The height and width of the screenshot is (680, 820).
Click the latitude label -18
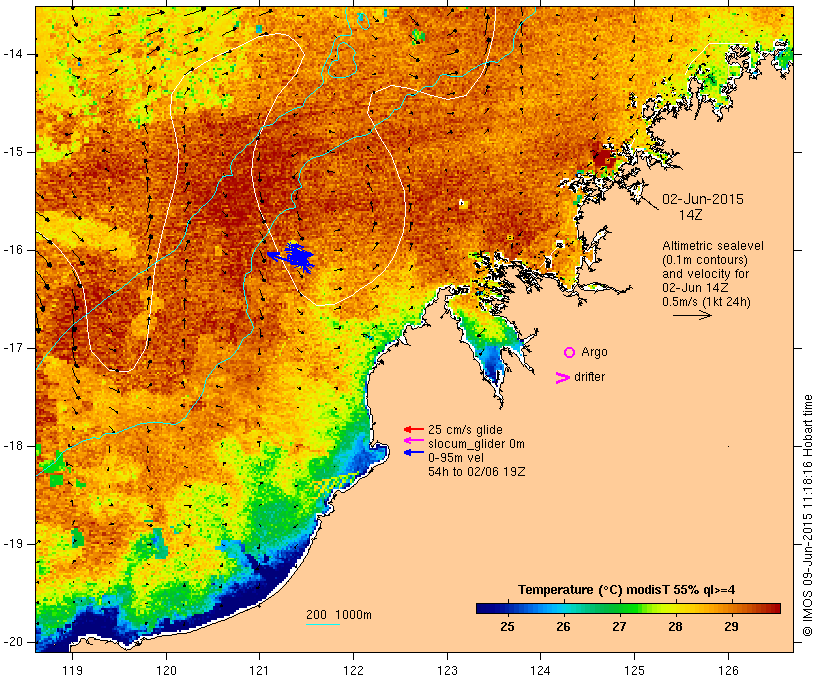13,446
